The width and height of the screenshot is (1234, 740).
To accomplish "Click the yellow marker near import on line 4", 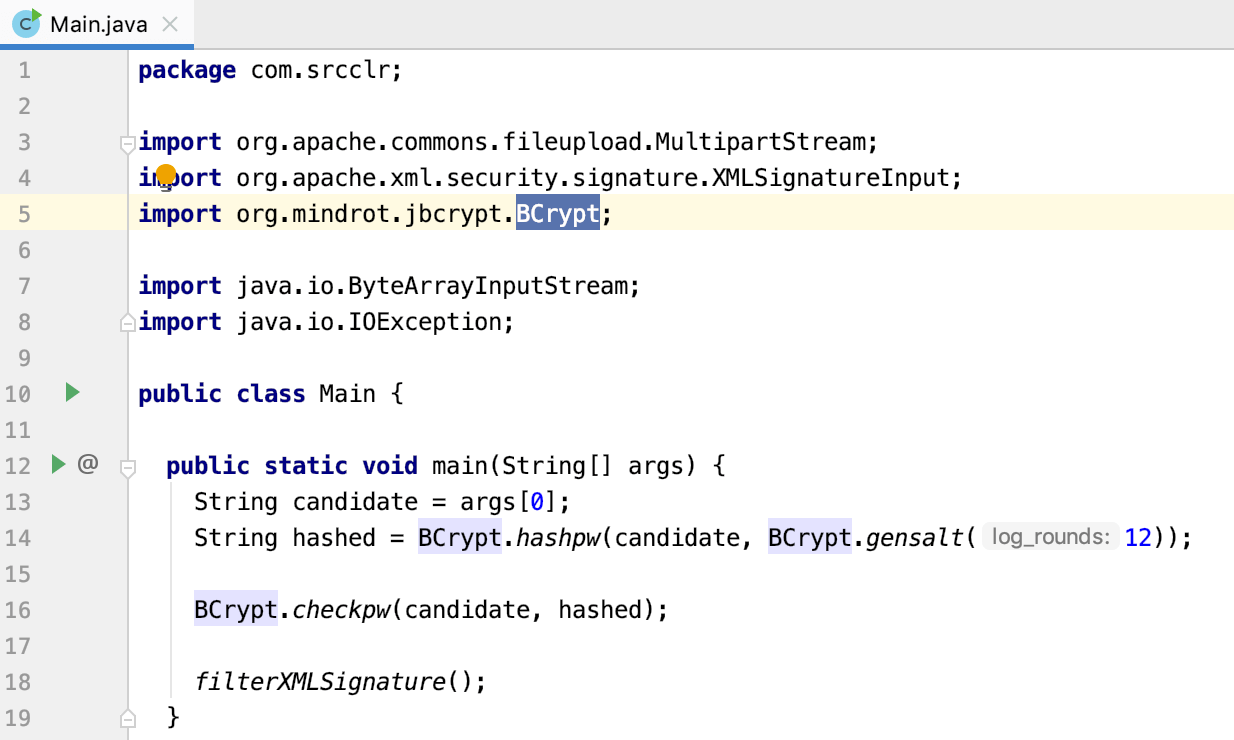I will 165,176.
